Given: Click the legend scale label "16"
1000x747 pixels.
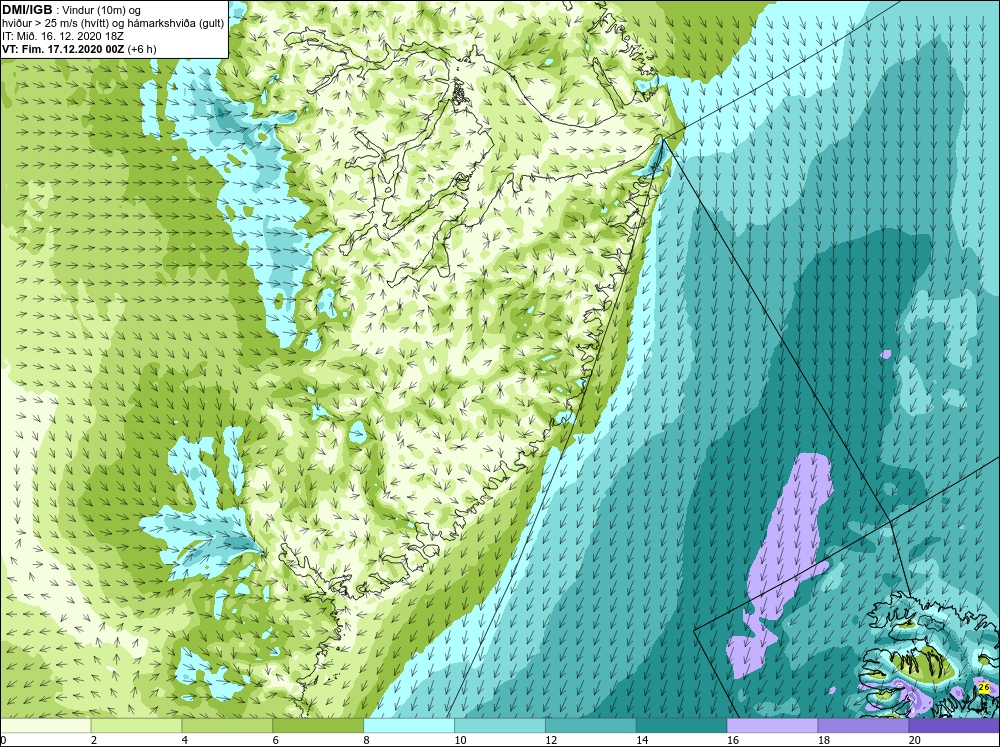Looking at the screenshot, I should [733, 740].
